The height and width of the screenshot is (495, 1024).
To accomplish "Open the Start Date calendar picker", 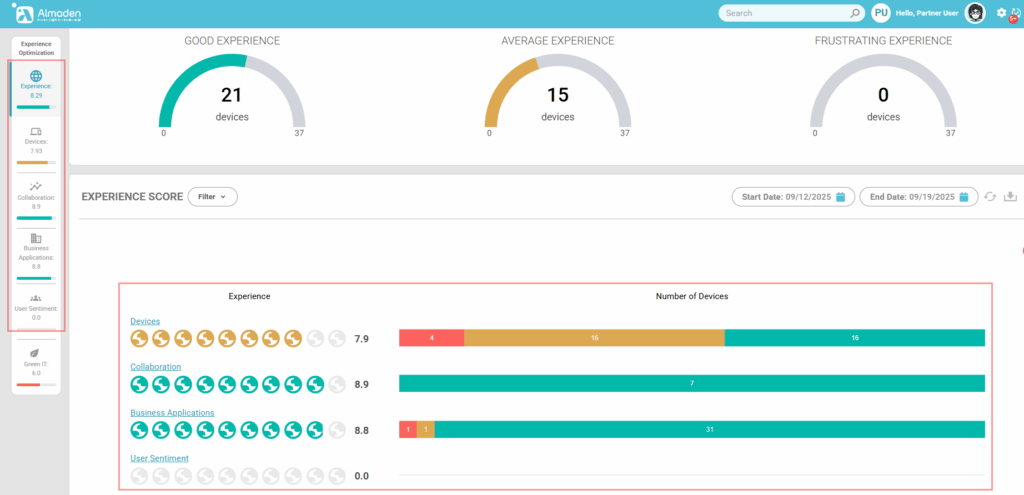I will [x=840, y=197].
